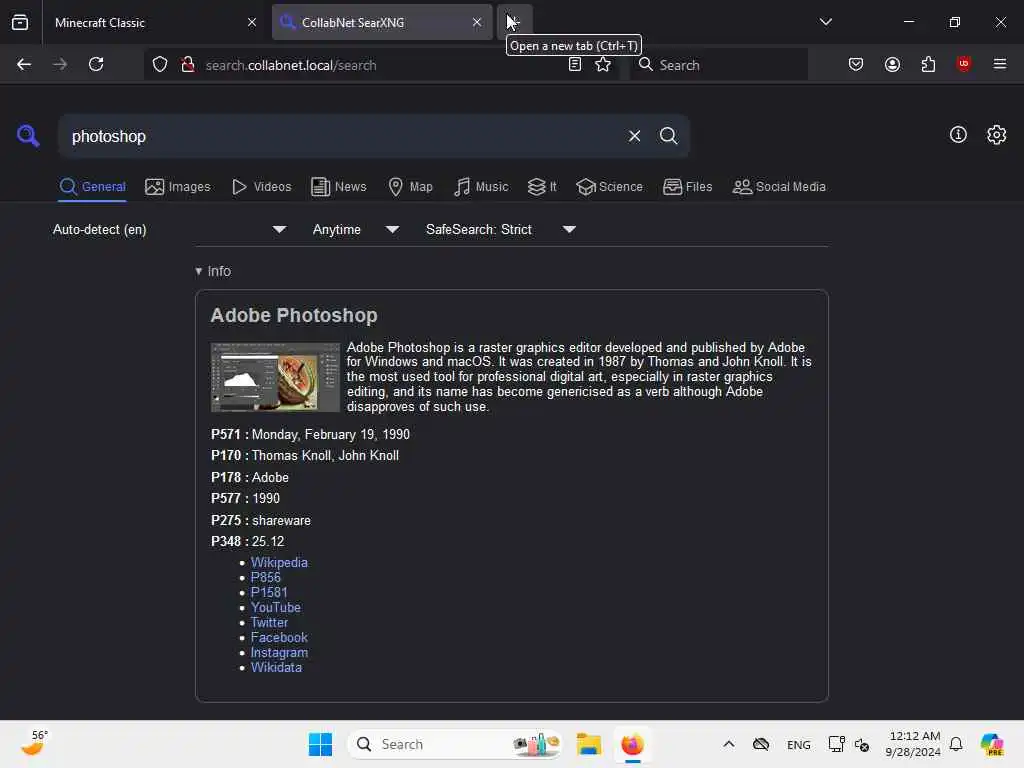This screenshot has height=768, width=1024.
Task: Open the P1581 link
Action: point(269,592)
